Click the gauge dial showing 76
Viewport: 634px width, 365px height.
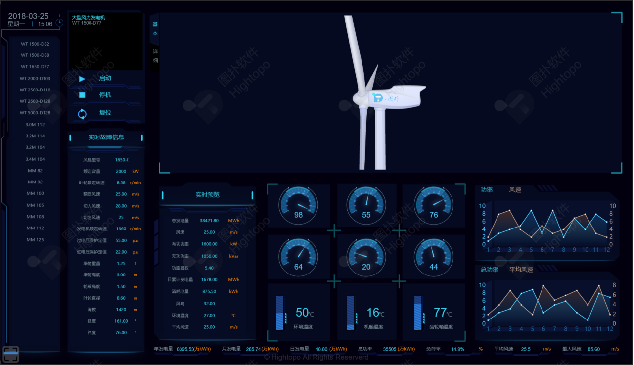coord(433,205)
